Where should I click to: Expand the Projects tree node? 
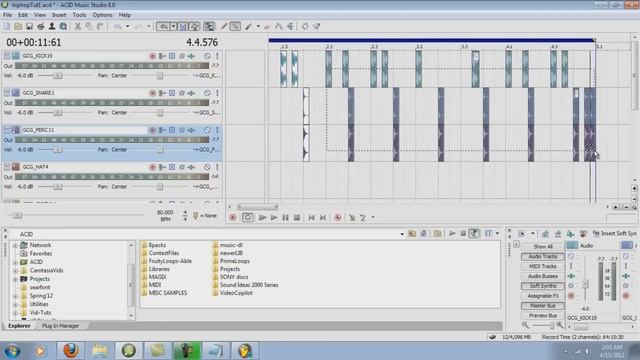click(15, 279)
